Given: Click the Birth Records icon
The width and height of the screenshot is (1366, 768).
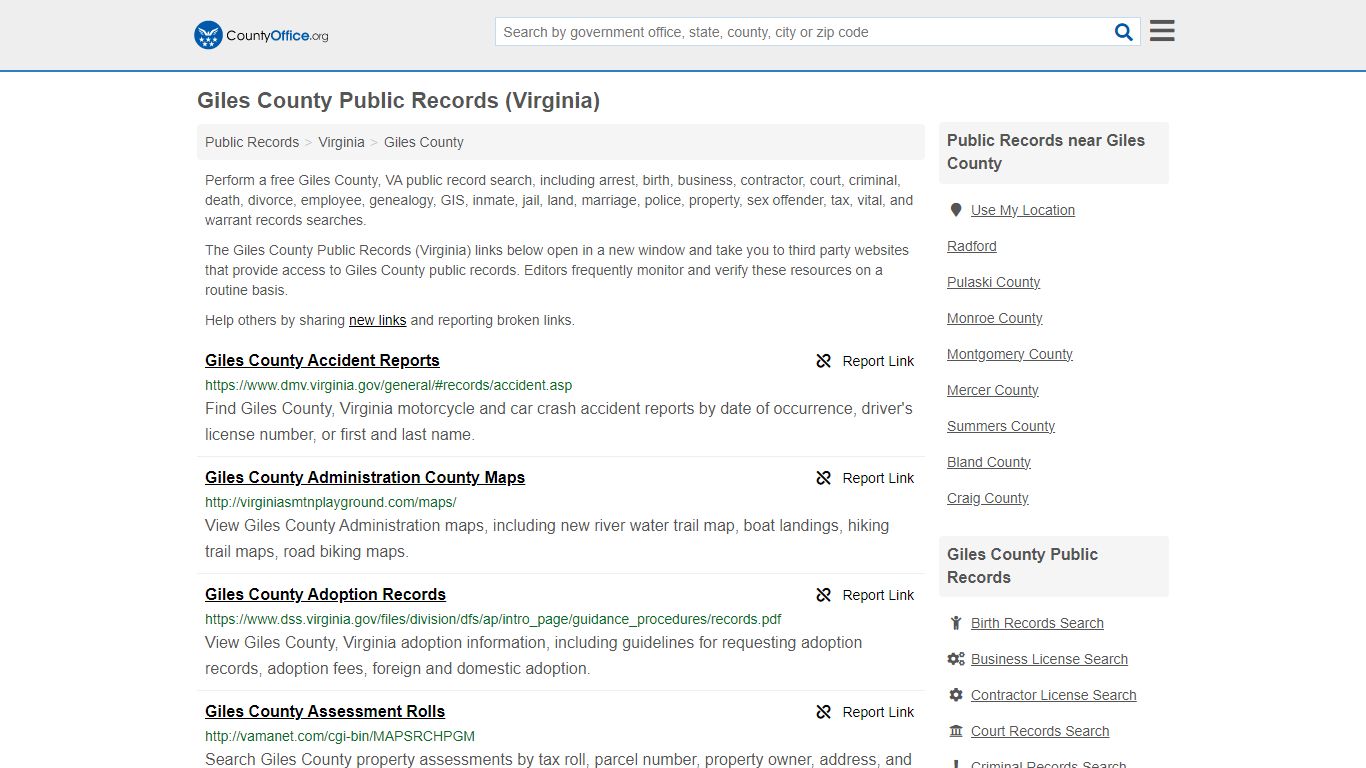Looking at the screenshot, I should (x=956, y=623).
